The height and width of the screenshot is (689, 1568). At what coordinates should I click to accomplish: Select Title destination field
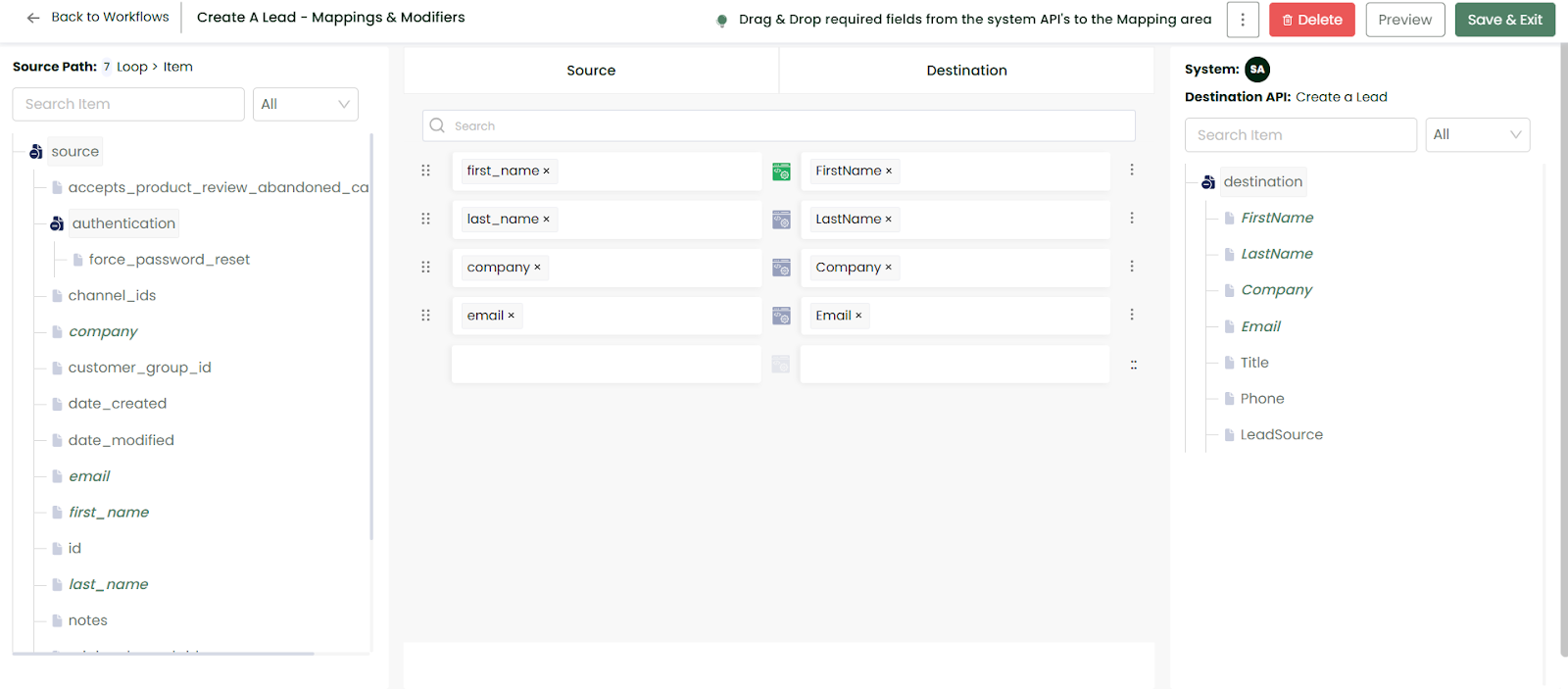point(1254,363)
